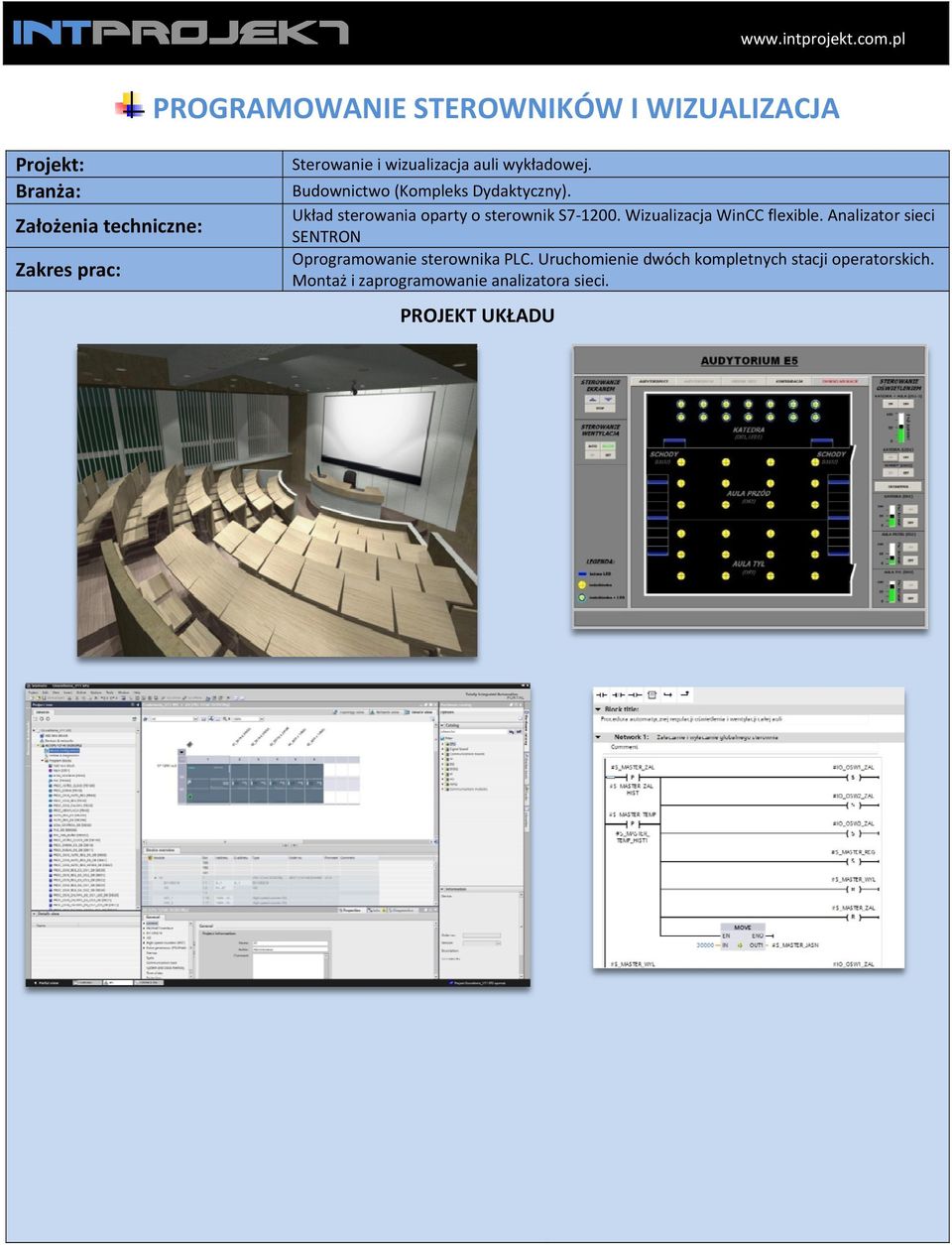Select the normally open contact icon in ladder toolbar

[601, 695]
